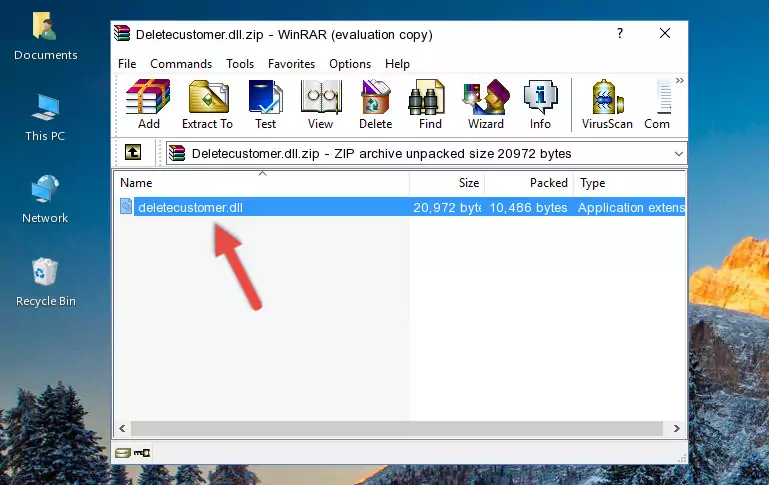Open the View toolbar icon

pos(321,104)
